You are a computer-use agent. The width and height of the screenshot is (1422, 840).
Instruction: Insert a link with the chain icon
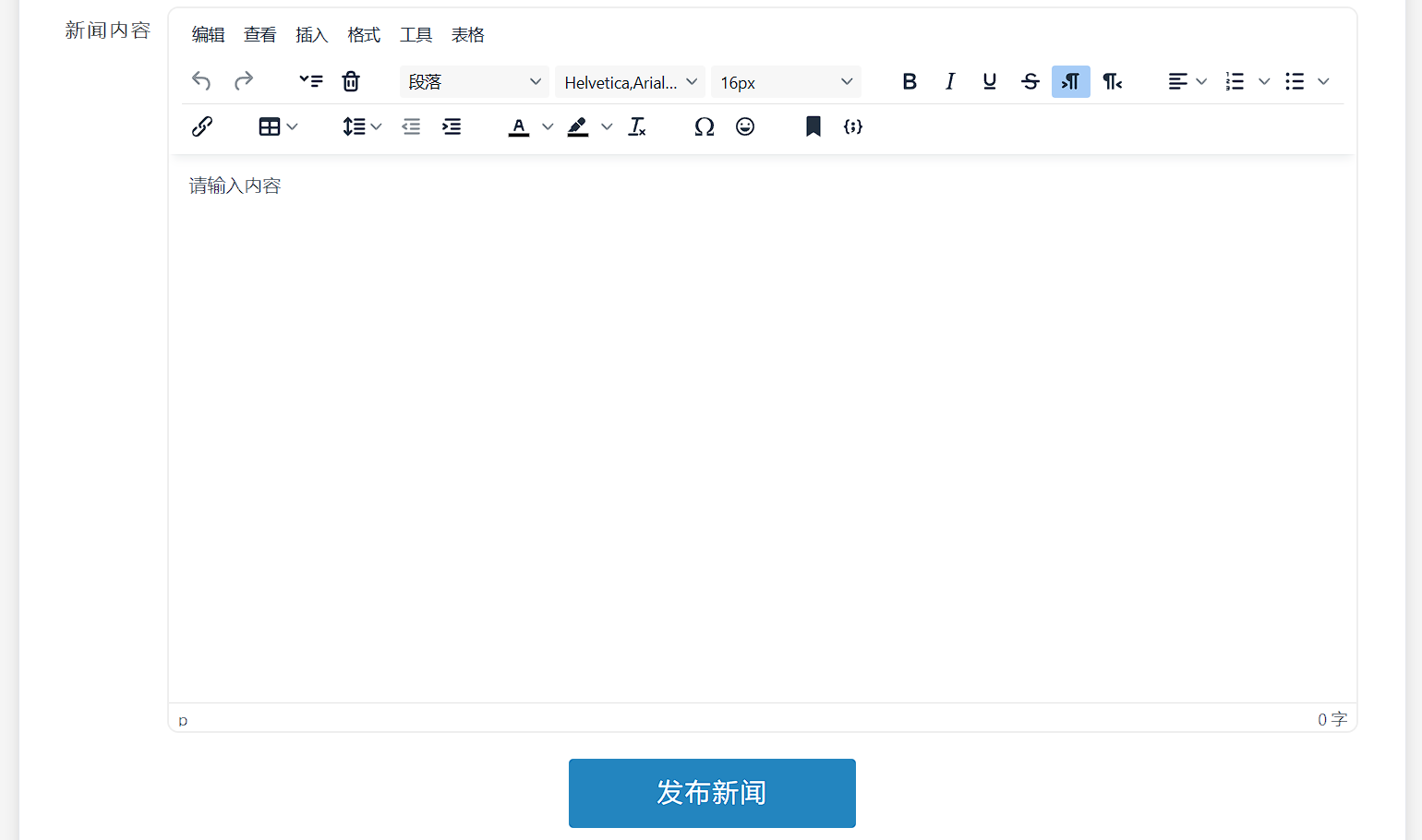point(202,126)
